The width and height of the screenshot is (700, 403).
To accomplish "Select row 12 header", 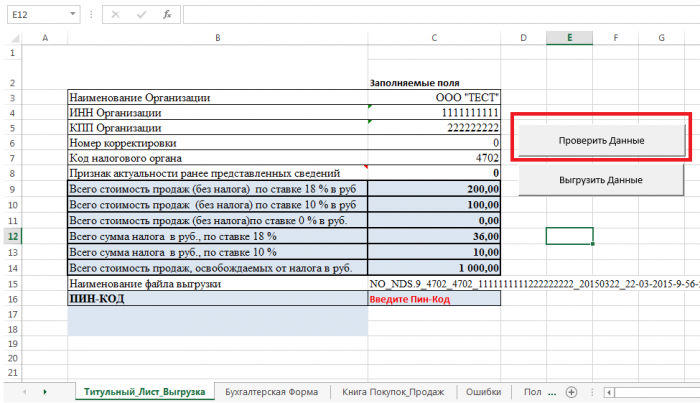I will coord(10,236).
